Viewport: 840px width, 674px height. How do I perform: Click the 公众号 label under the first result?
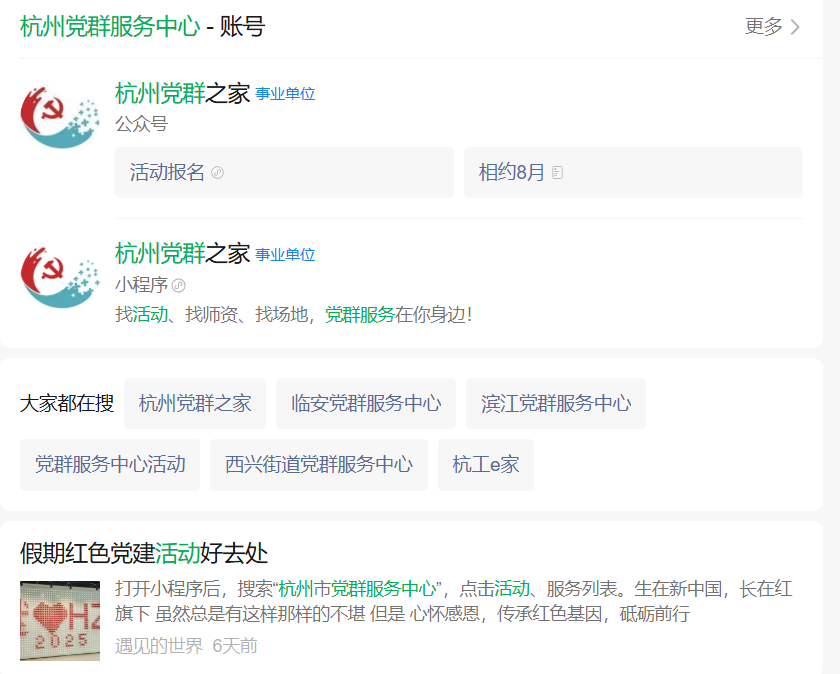(141, 124)
